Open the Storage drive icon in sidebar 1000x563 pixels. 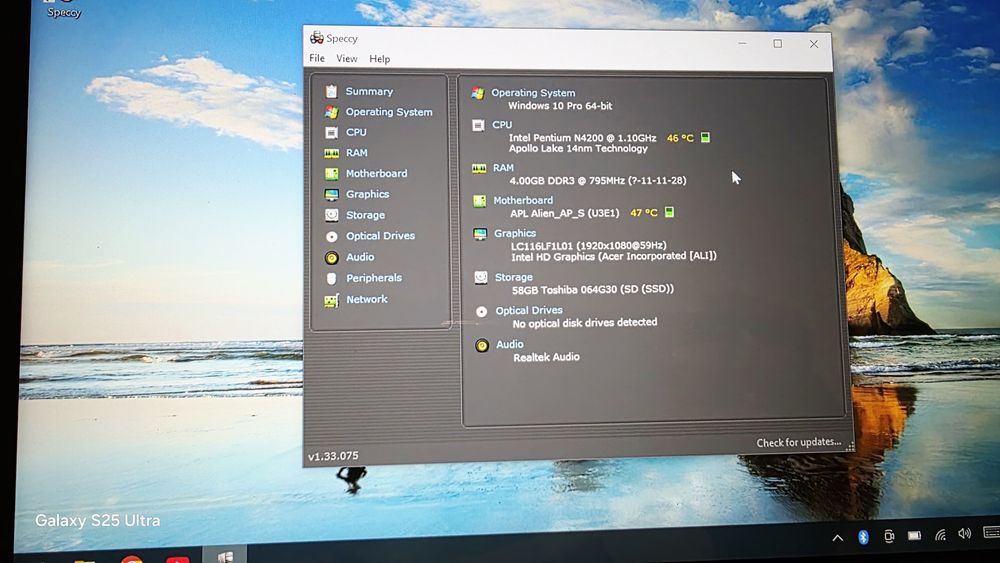click(331, 216)
